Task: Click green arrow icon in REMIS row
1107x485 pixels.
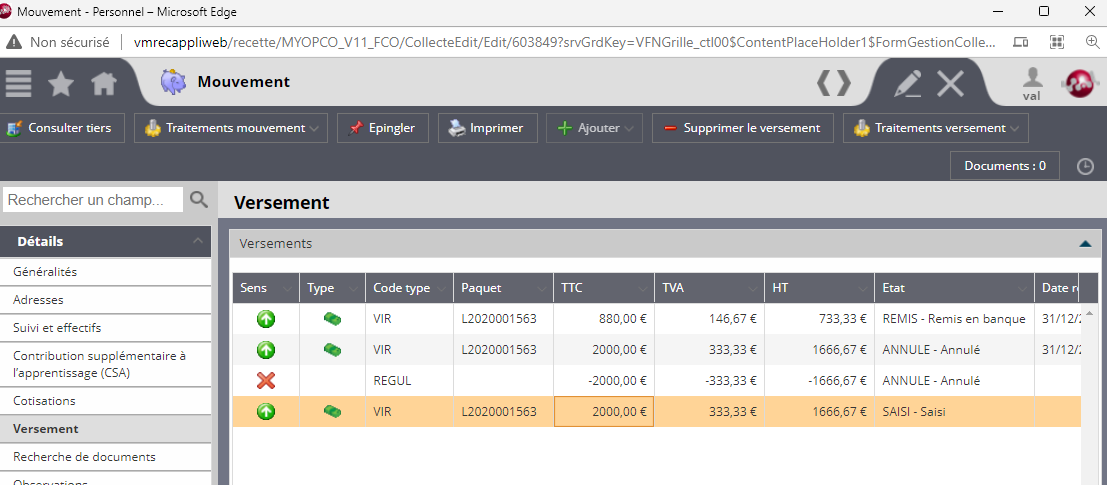Action: tap(265, 319)
